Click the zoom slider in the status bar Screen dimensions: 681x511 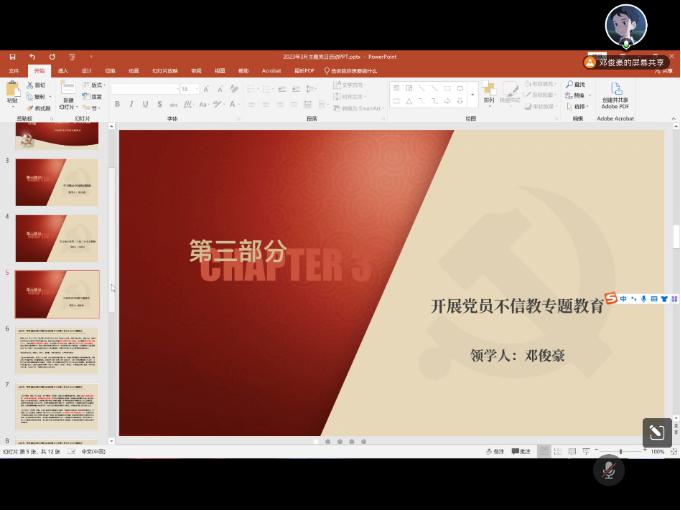click(620, 452)
